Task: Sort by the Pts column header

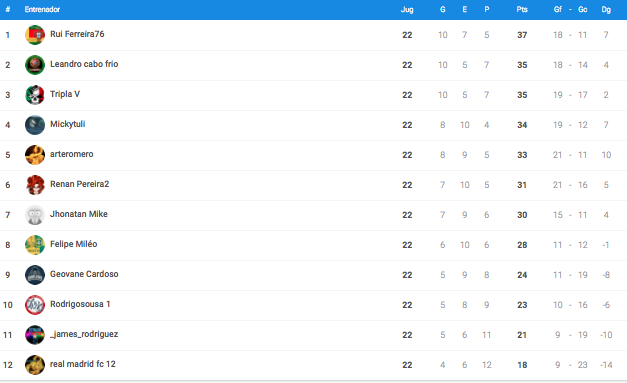Action: coord(522,10)
